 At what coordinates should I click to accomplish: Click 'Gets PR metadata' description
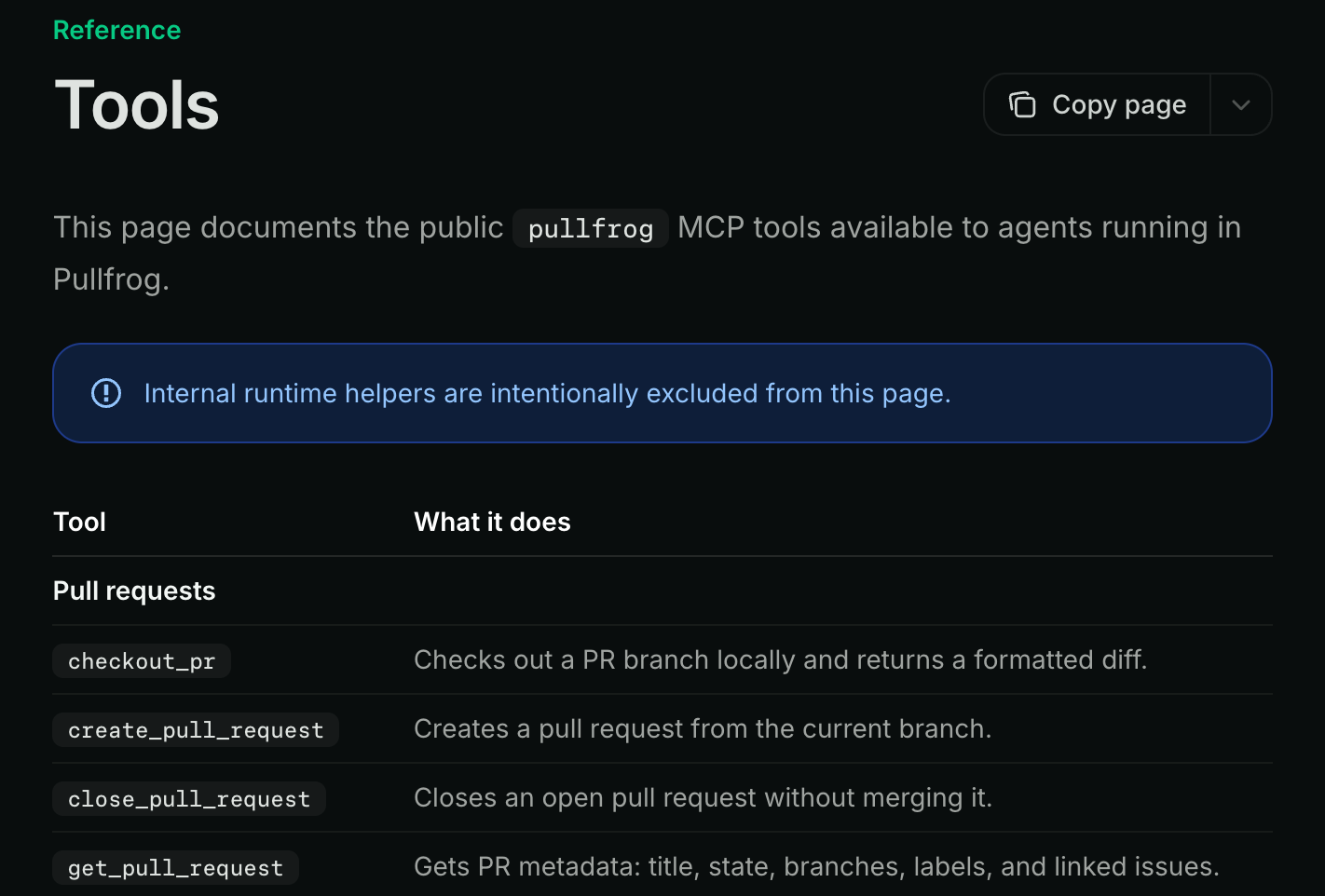pos(817,866)
